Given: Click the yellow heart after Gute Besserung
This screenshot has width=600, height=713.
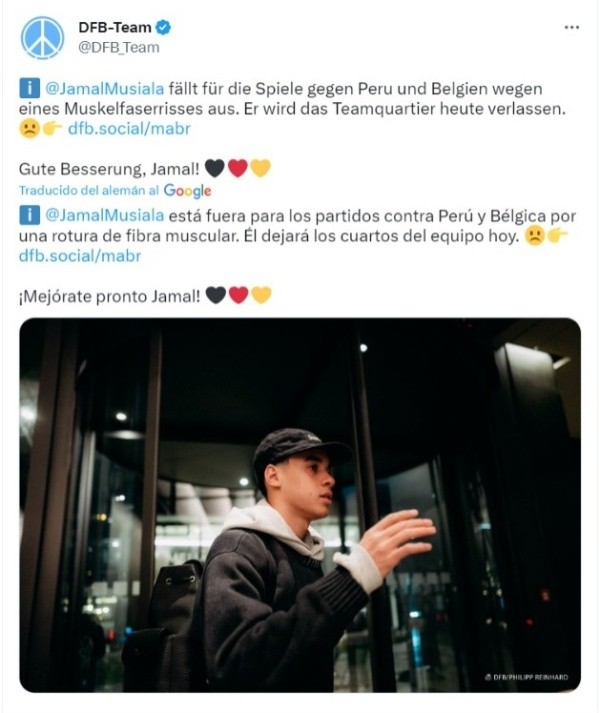Looking at the screenshot, I should 260,168.
